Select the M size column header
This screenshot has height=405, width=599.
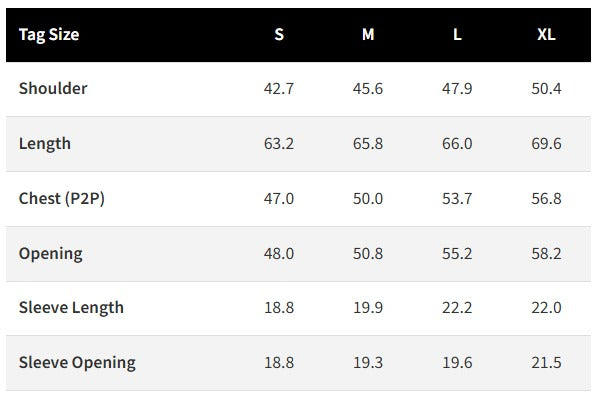coord(368,35)
